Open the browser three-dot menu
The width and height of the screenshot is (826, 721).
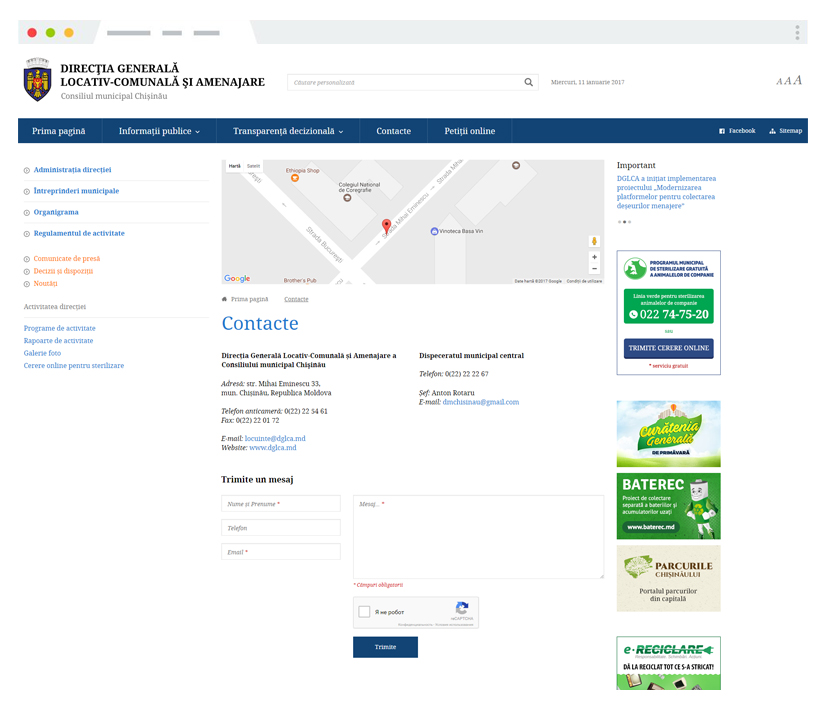(797, 32)
